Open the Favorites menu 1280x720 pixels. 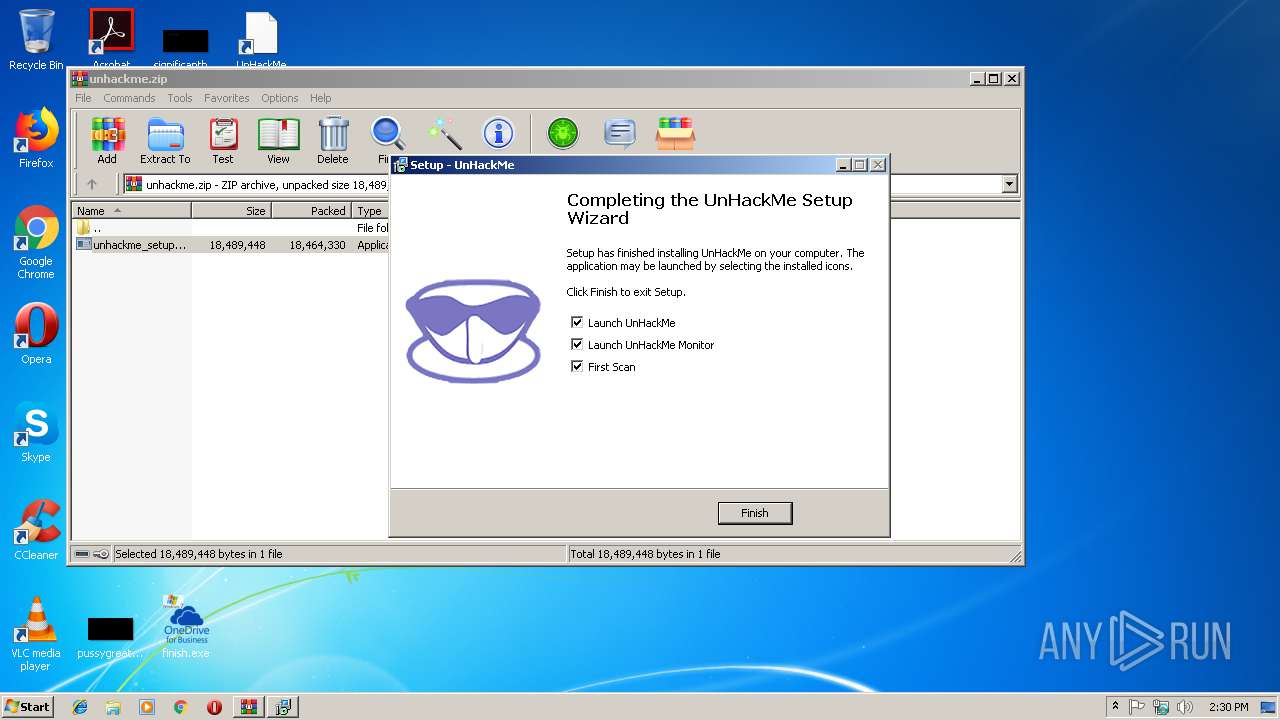pyautogui.click(x=227, y=98)
